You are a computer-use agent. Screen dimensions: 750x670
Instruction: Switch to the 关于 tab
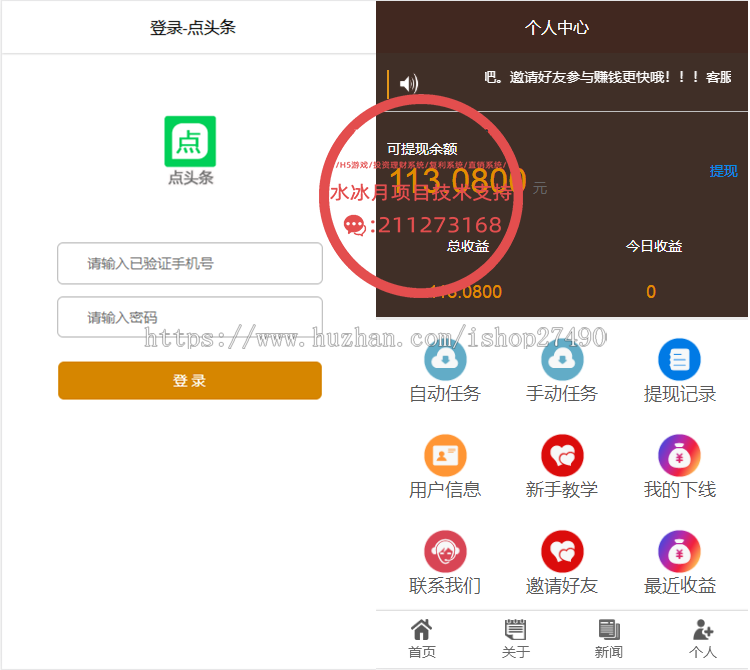click(x=515, y=639)
